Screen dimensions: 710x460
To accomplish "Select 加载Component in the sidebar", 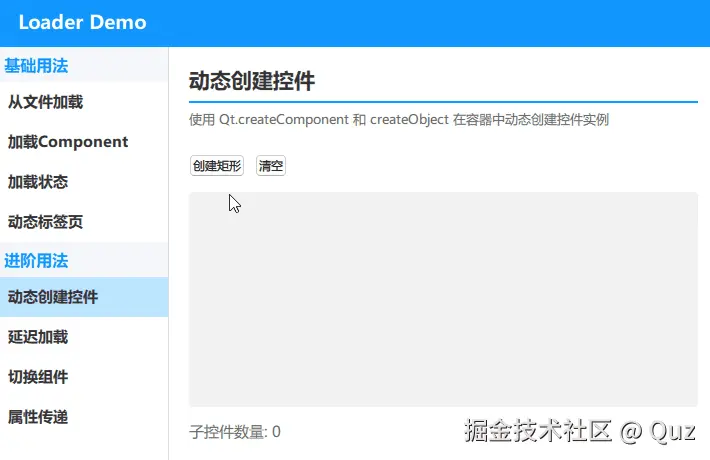I will point(84,142).
